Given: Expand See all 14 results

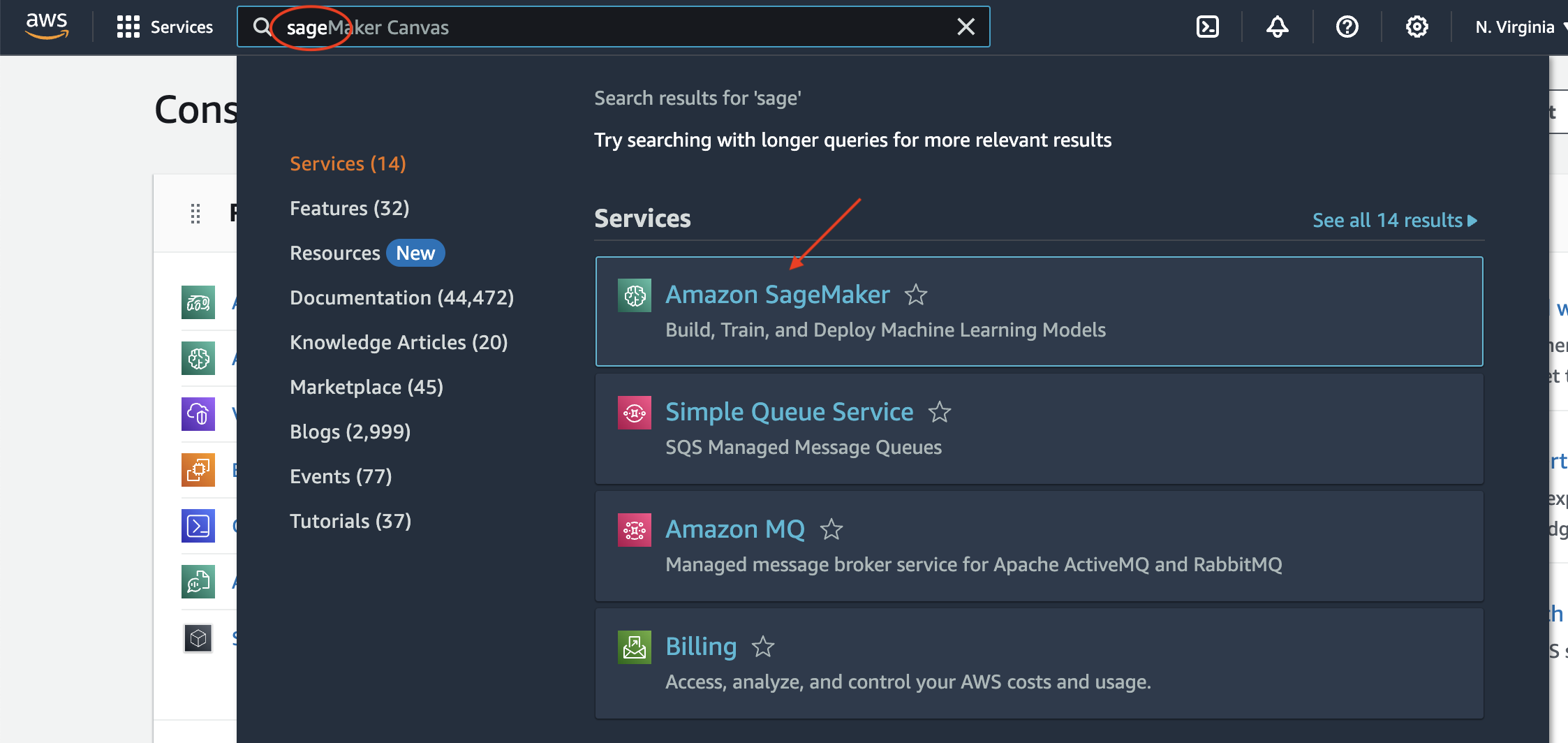Looking at the screenshot, I should pyautogui.click(x=1394, y=220).
